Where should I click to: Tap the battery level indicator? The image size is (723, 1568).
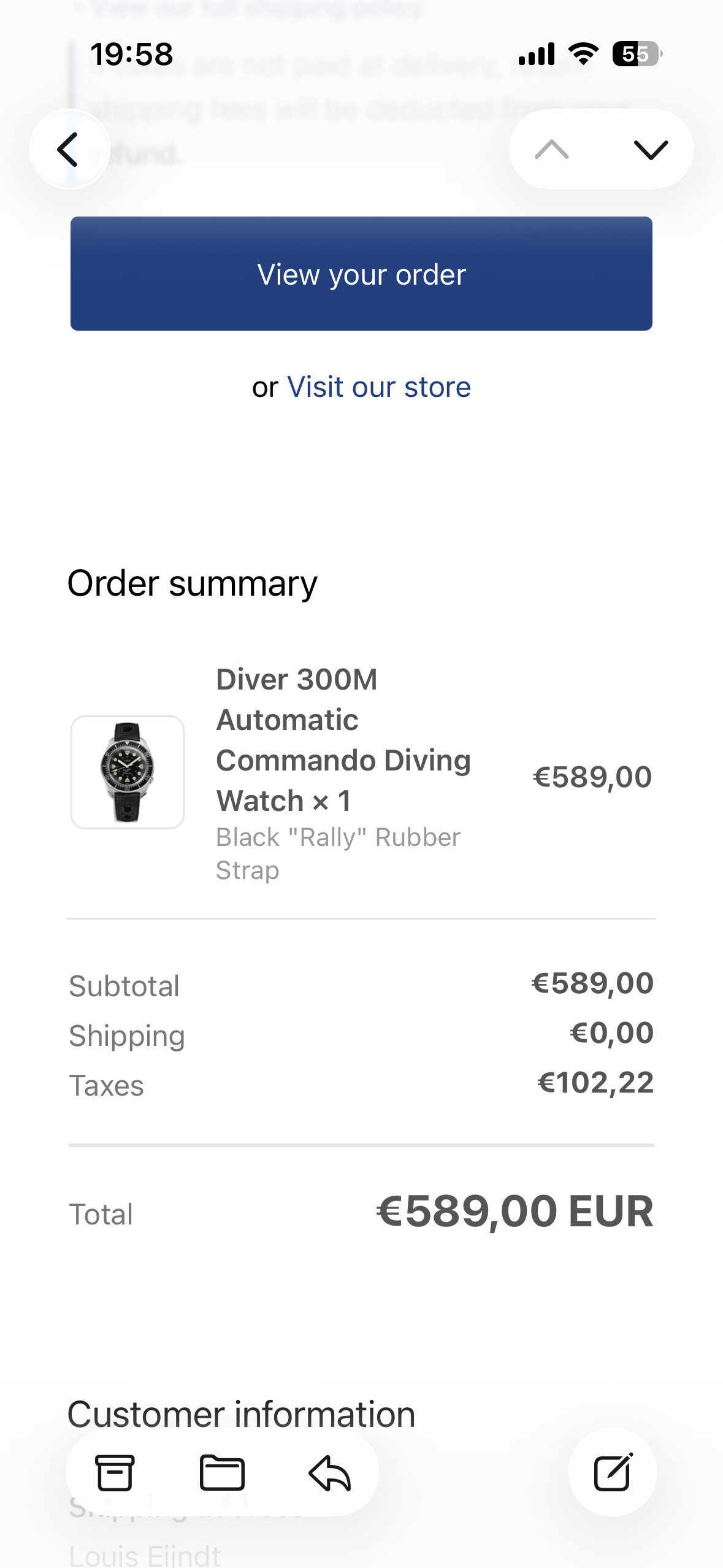pyautogui.click(x=637, y=54)
